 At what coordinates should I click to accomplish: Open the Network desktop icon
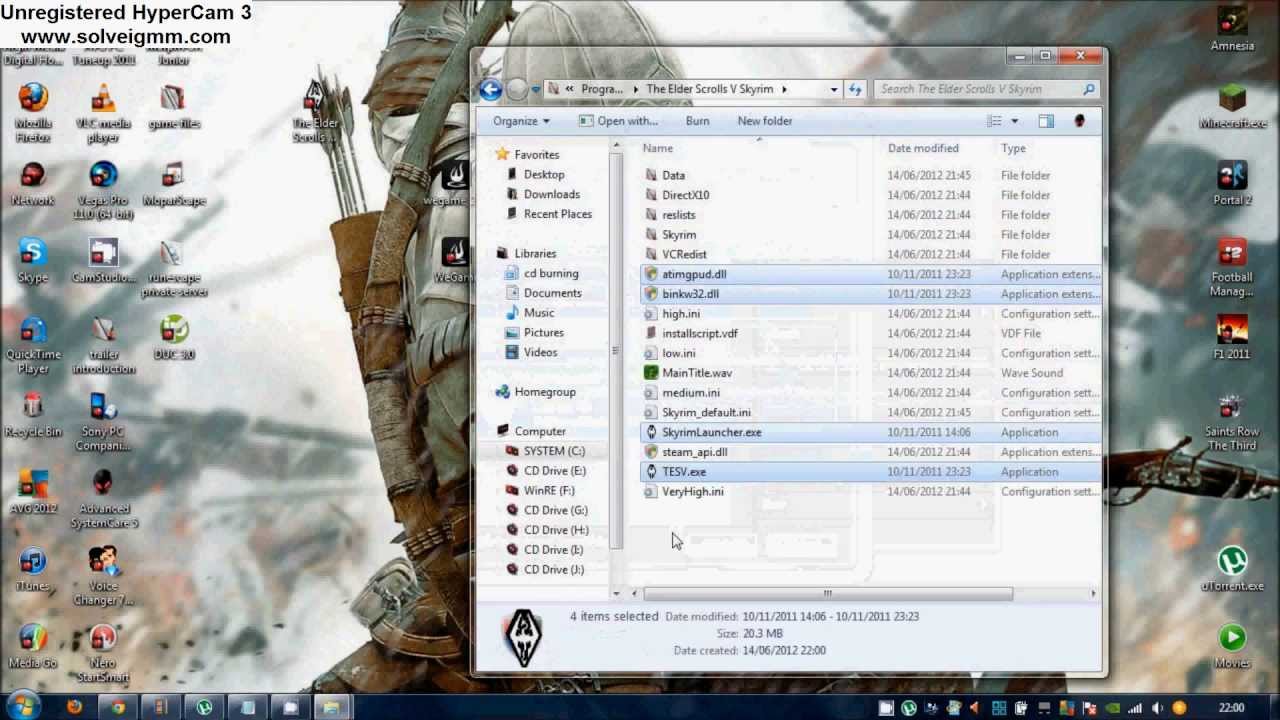33,184
